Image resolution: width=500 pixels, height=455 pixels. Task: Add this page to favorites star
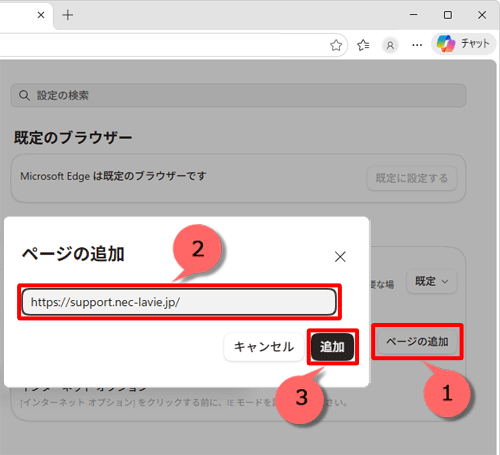(336, 45)
